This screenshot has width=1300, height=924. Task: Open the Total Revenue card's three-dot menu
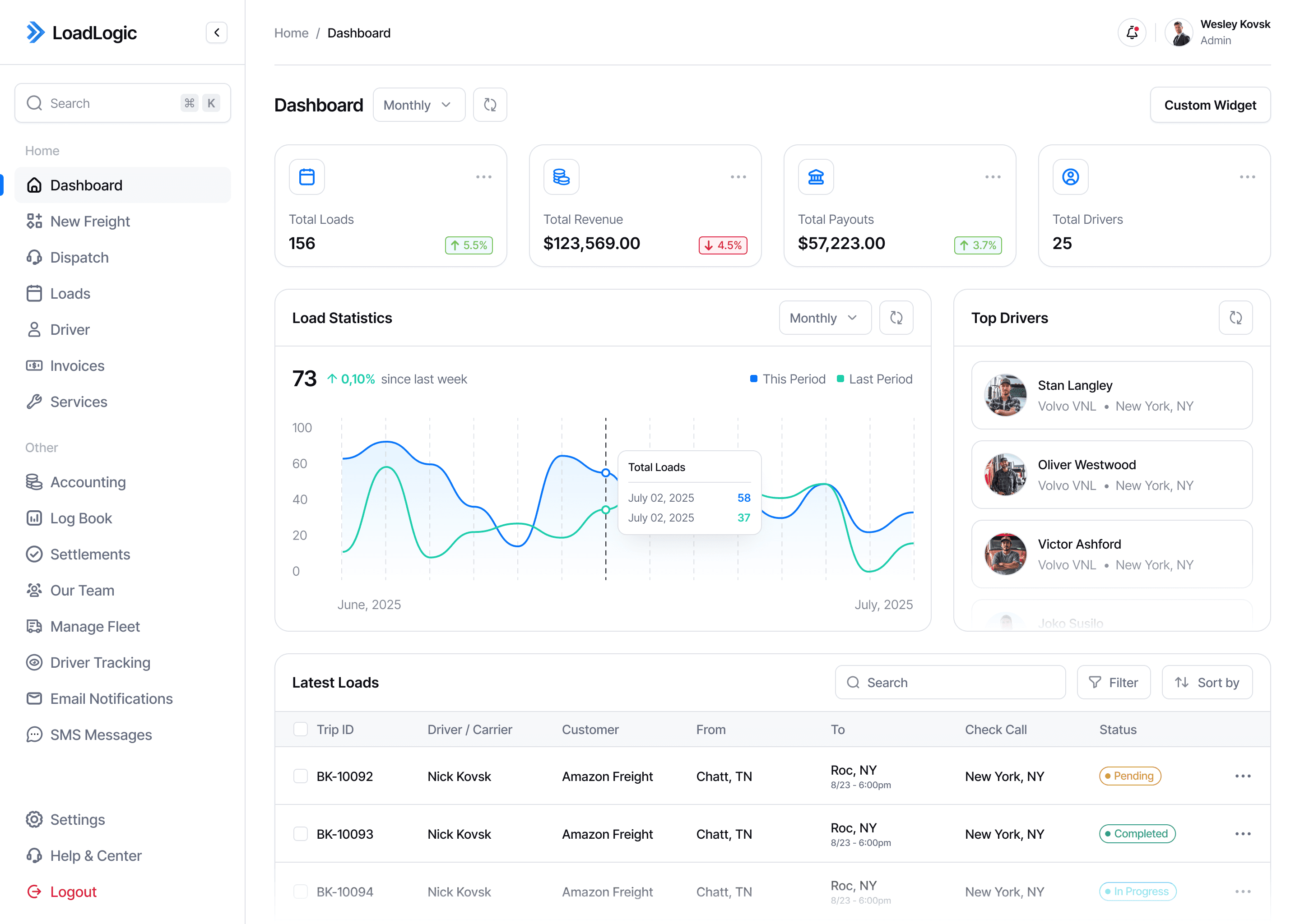(x=738, y=177)
